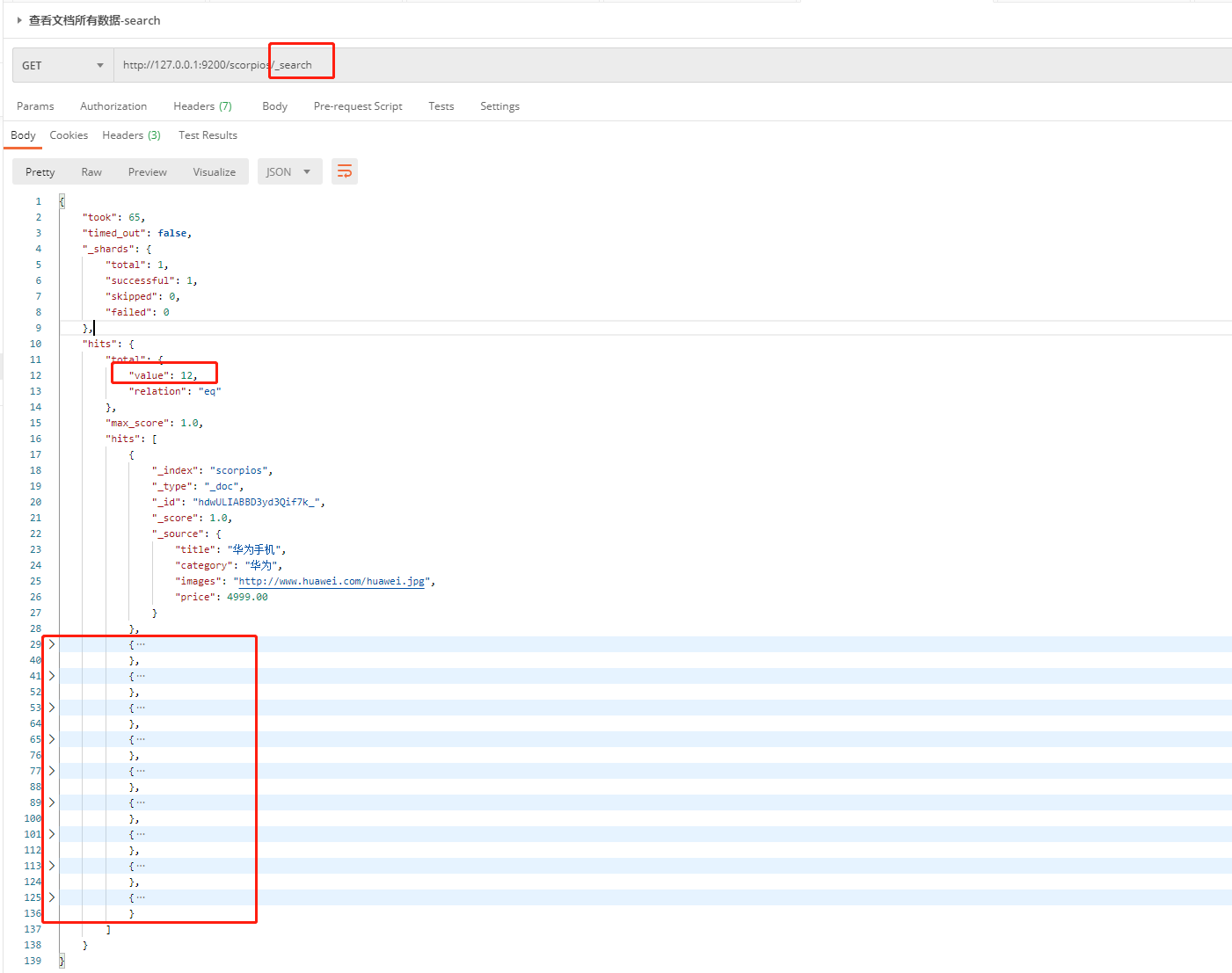This screenshot has width=1232, height=973.
Task: Open the Test Results tab
Action: [x=208, y=135]
